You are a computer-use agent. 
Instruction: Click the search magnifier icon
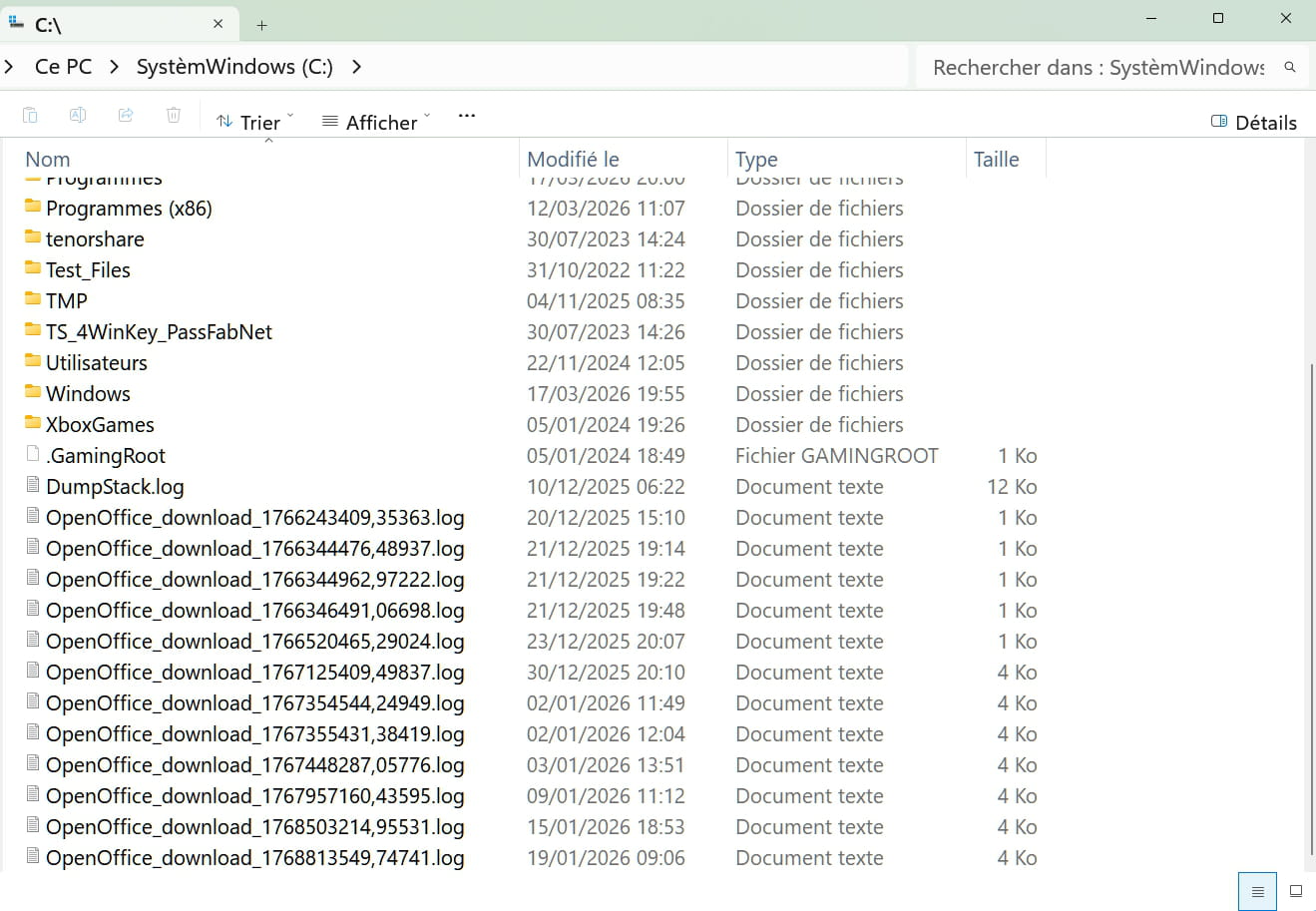pos(1289,67)
